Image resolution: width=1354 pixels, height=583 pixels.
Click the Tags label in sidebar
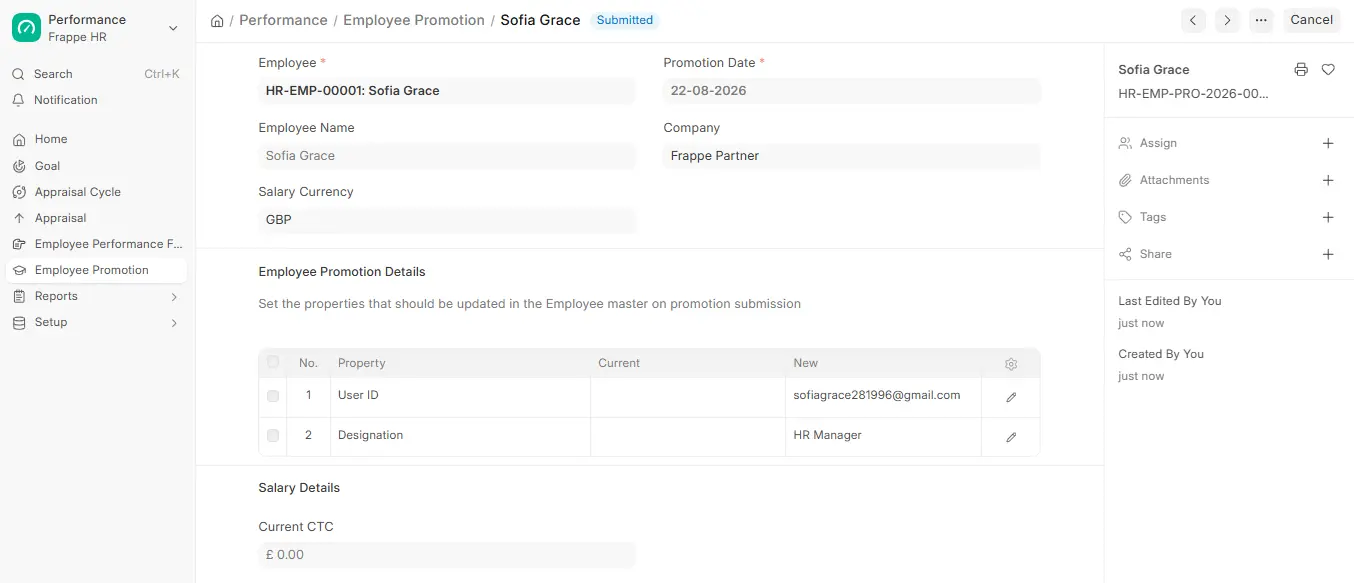(1153, 217)
